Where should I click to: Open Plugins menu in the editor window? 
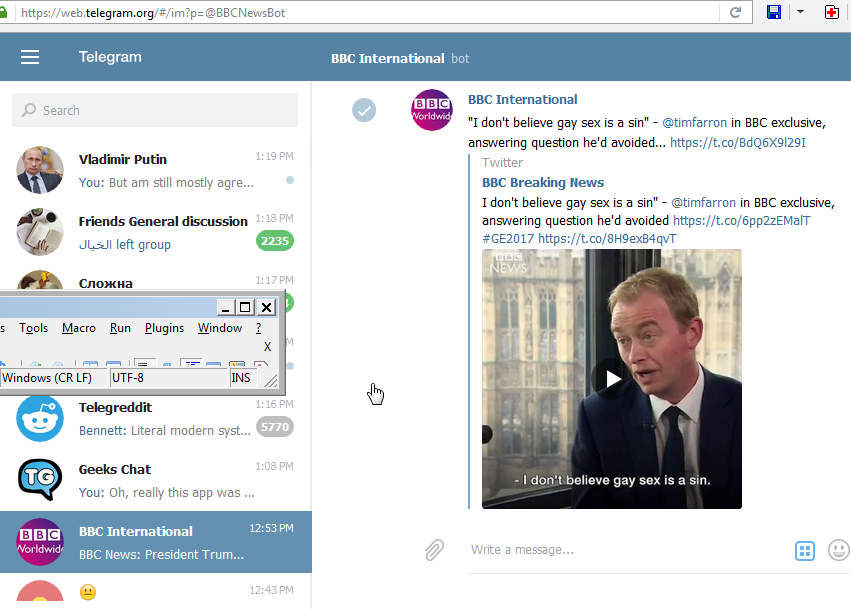(164, 328)
